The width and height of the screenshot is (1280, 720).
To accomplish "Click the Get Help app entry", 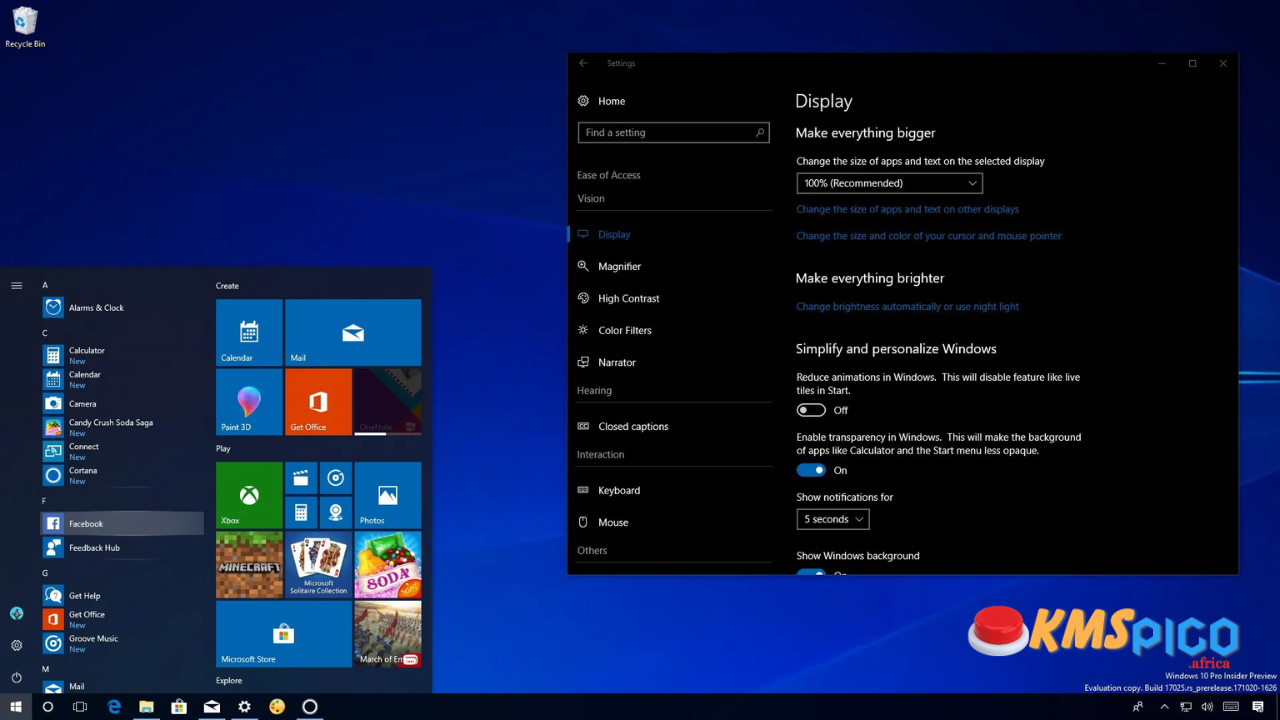I will point(122,595).
